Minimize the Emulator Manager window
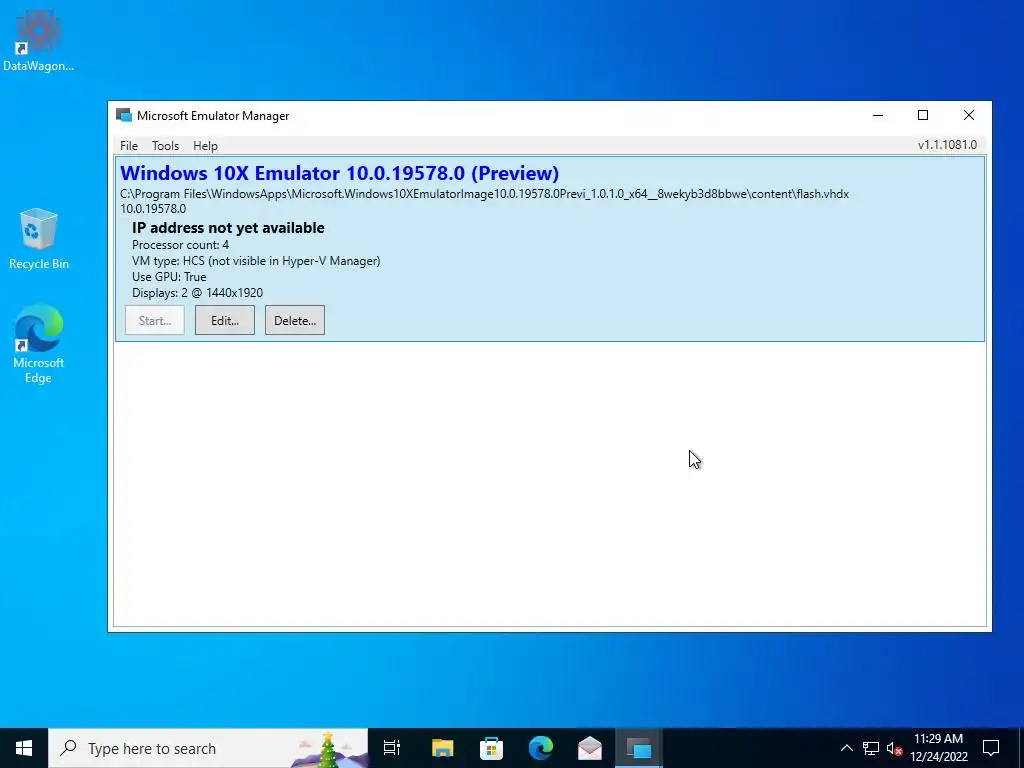 [878, 116]
